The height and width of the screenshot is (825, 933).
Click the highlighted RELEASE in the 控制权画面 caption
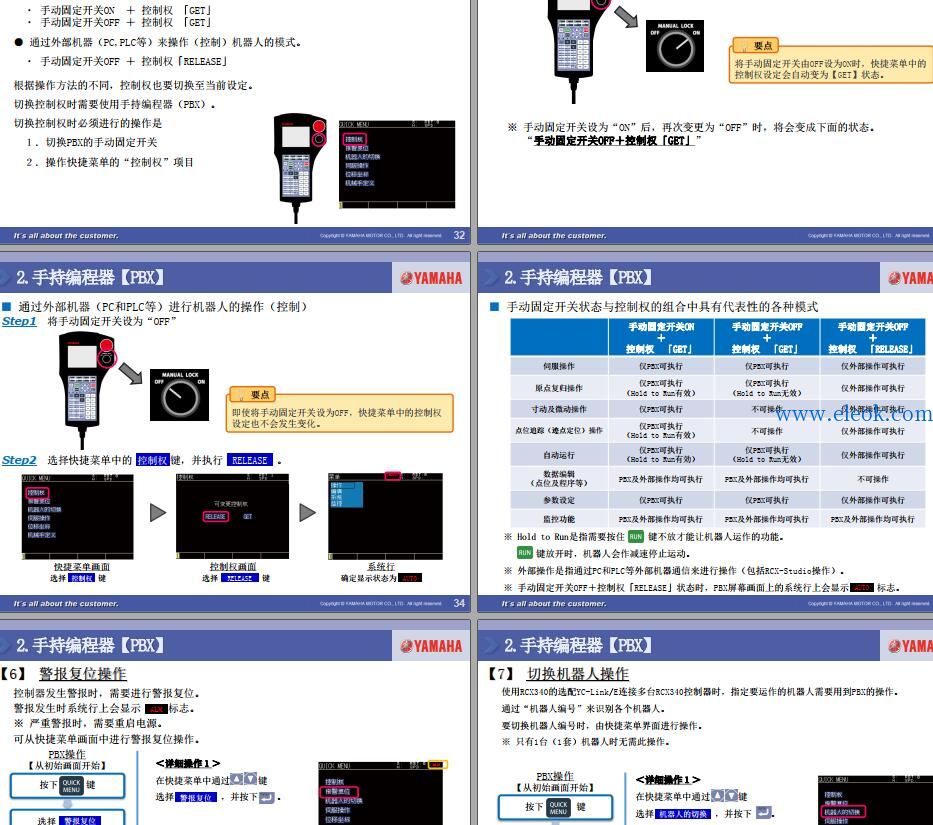tap(240, 578)
